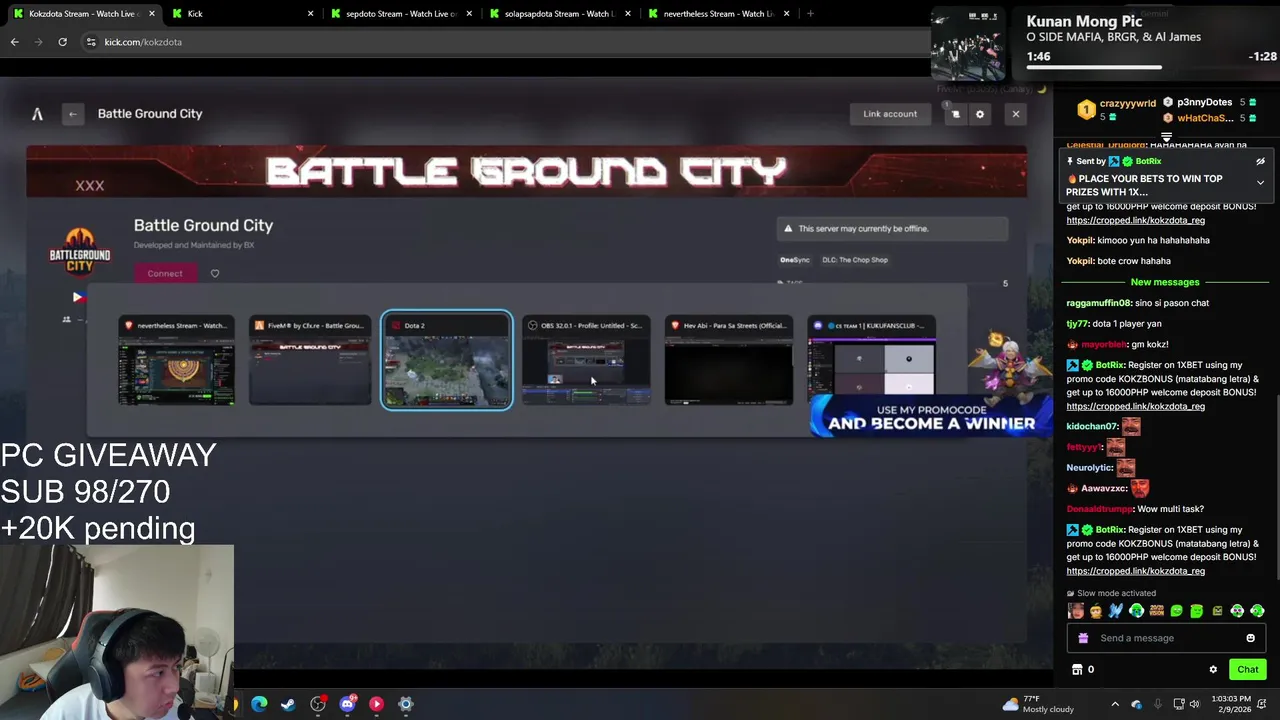Click username p3nnyDotes in leaderboard
The height and width of the screenshot is (720, 1280).
coord(1205,102)
